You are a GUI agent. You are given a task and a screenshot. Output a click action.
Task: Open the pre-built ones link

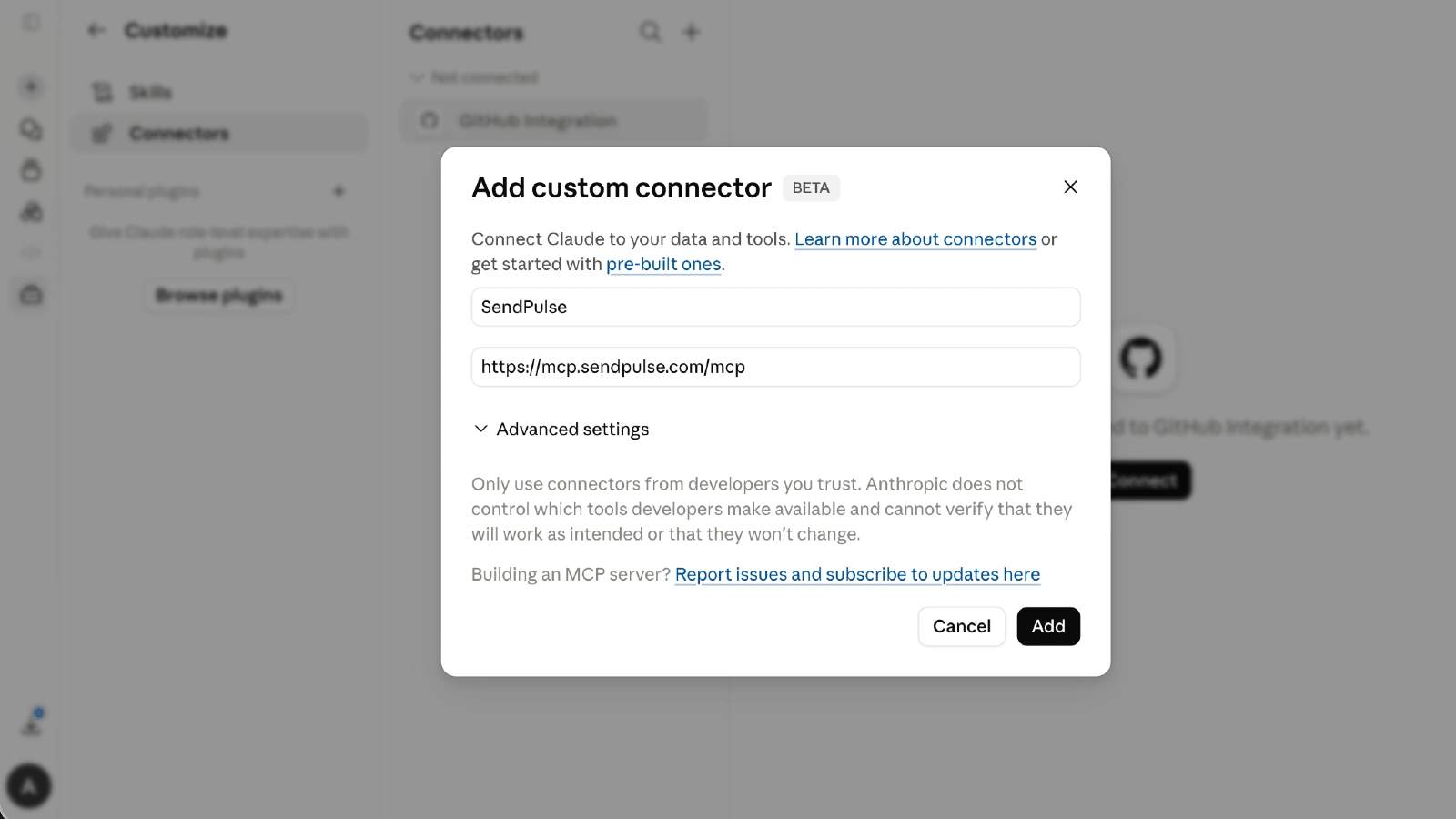(x=663, y=264)
